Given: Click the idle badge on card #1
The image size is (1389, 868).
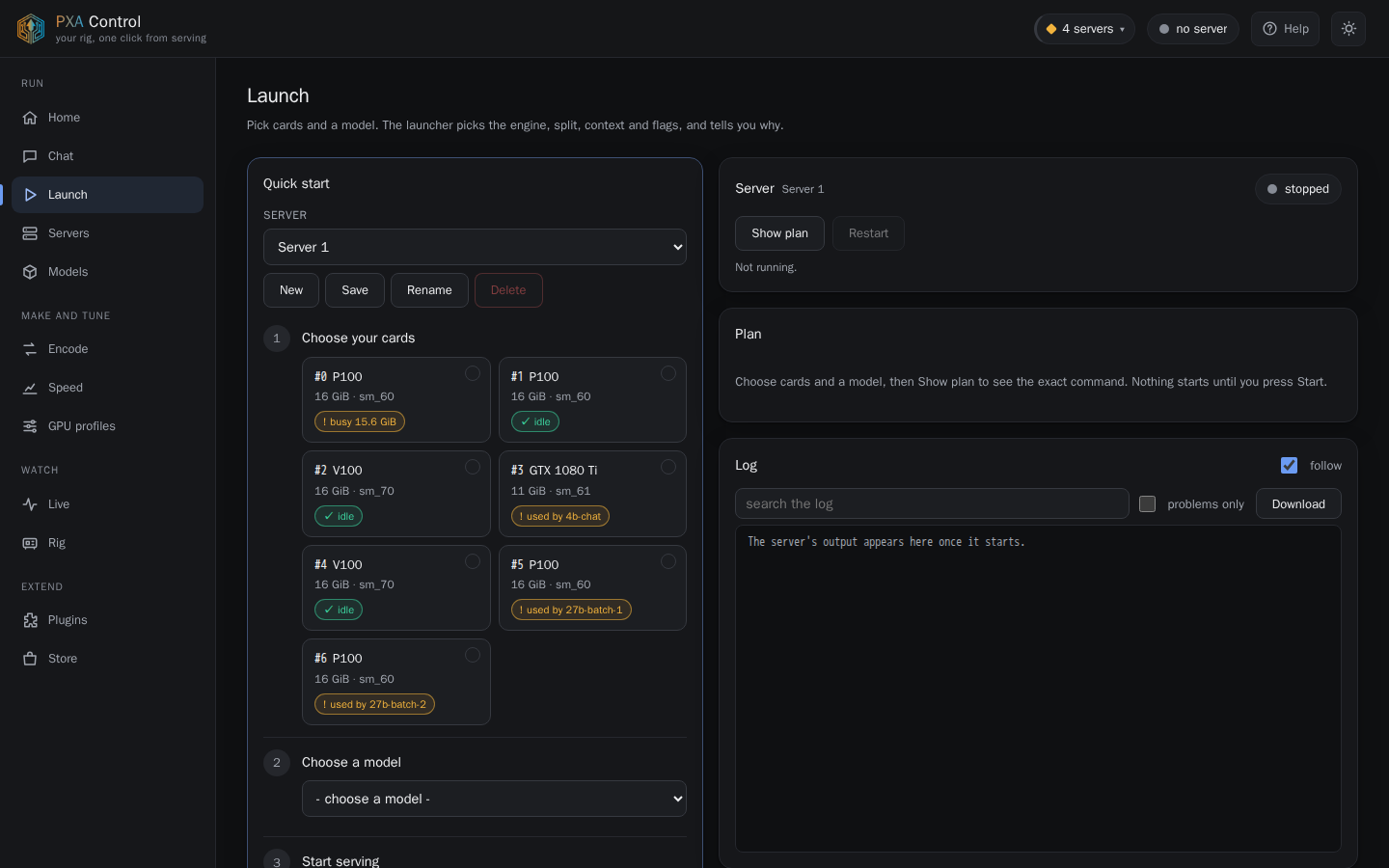Looking at the screenshot, I should pyautogui.click(x=535, y=421).
